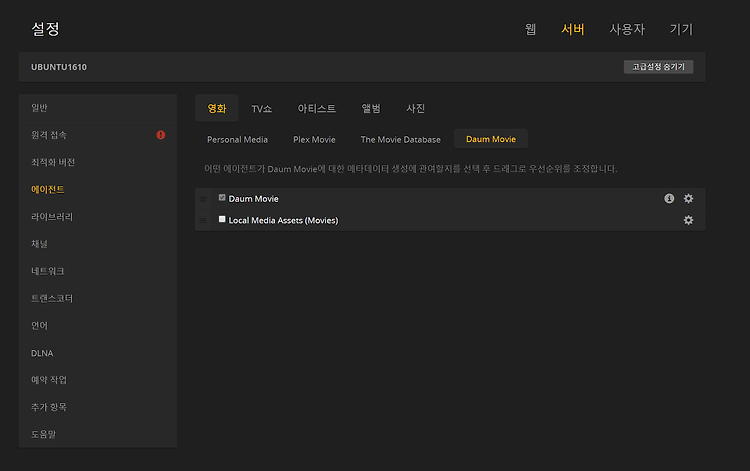This screenshot has width=750, height=471.
Task: Grab drag handle of Daum Movie row
Action: click(203, 199)
